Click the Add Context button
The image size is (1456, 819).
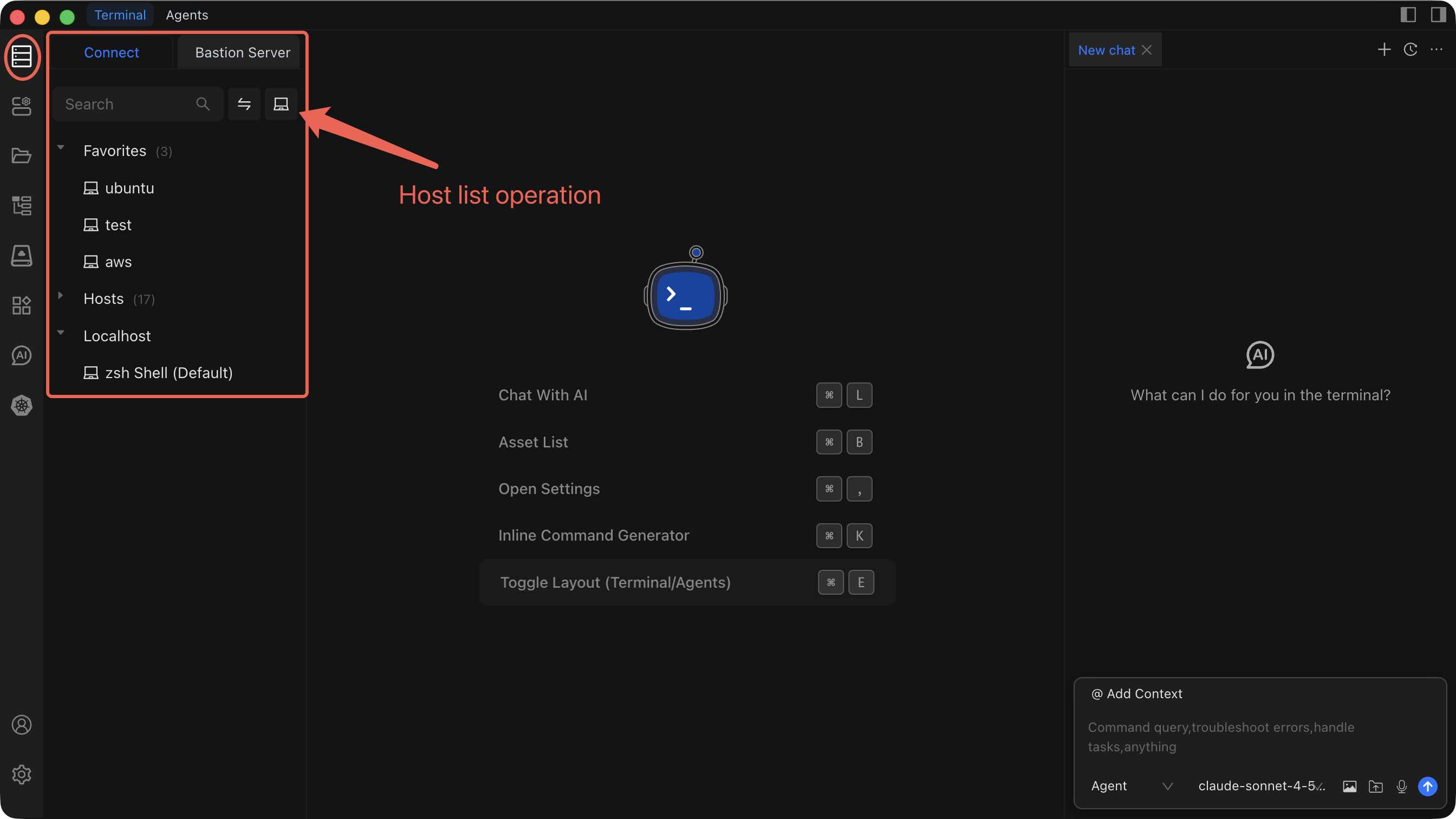[x=1136, y=694]
